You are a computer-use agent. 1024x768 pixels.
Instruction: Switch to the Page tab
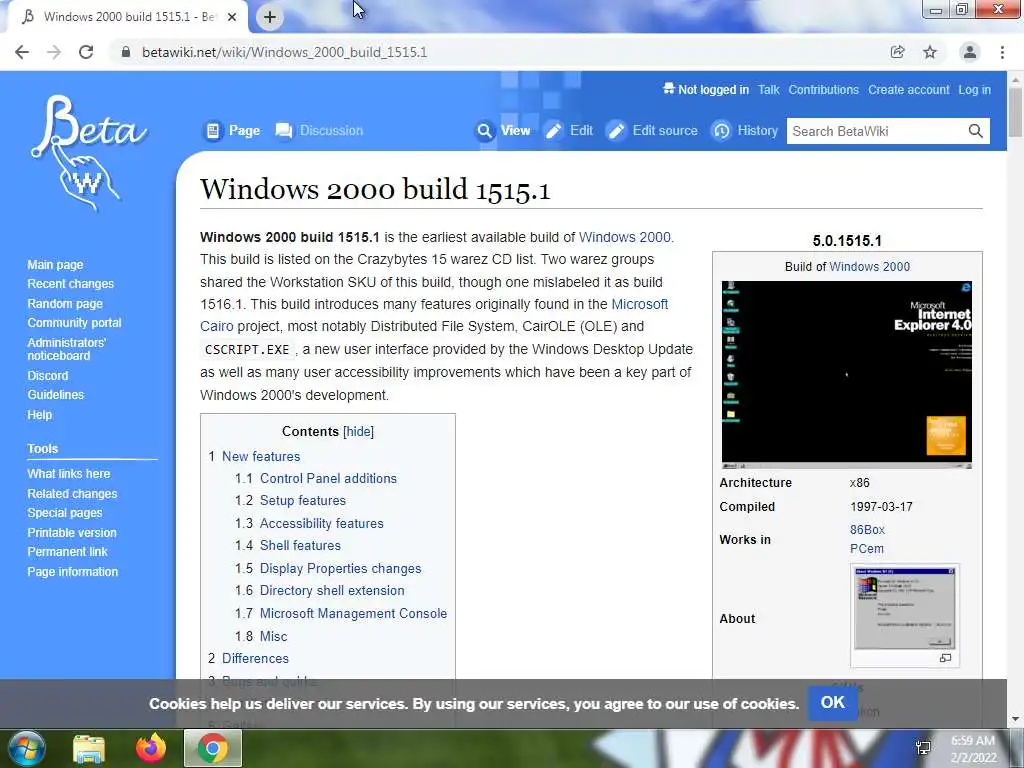[232, 131]
